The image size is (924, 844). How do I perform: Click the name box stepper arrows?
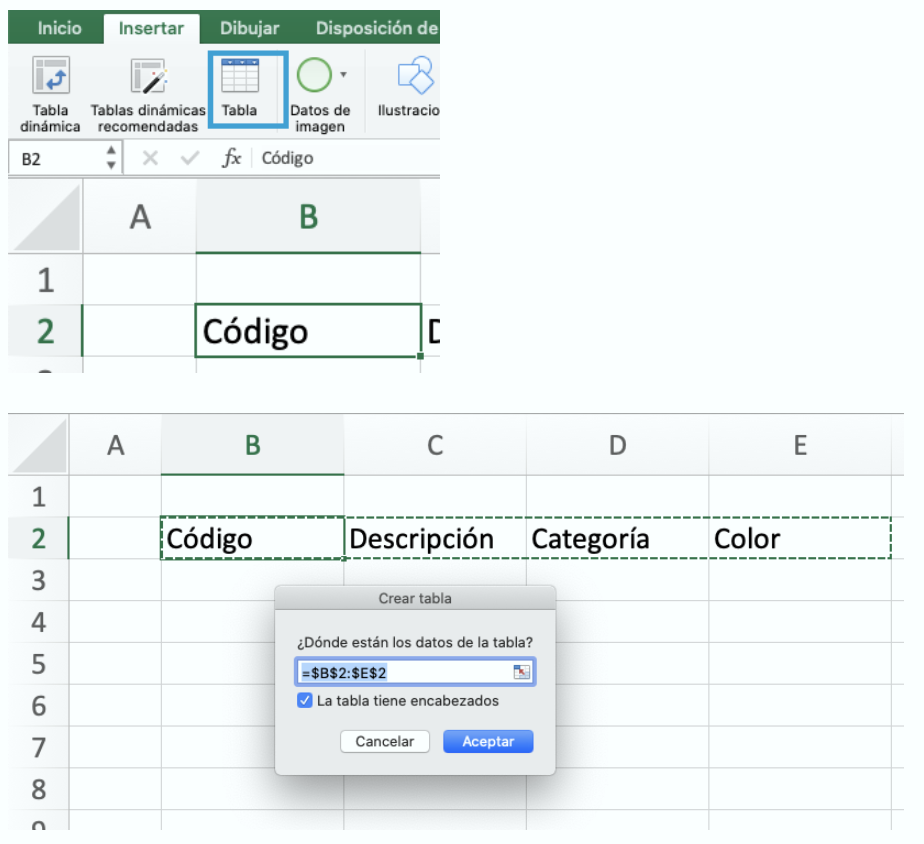[x=111, y=158]
